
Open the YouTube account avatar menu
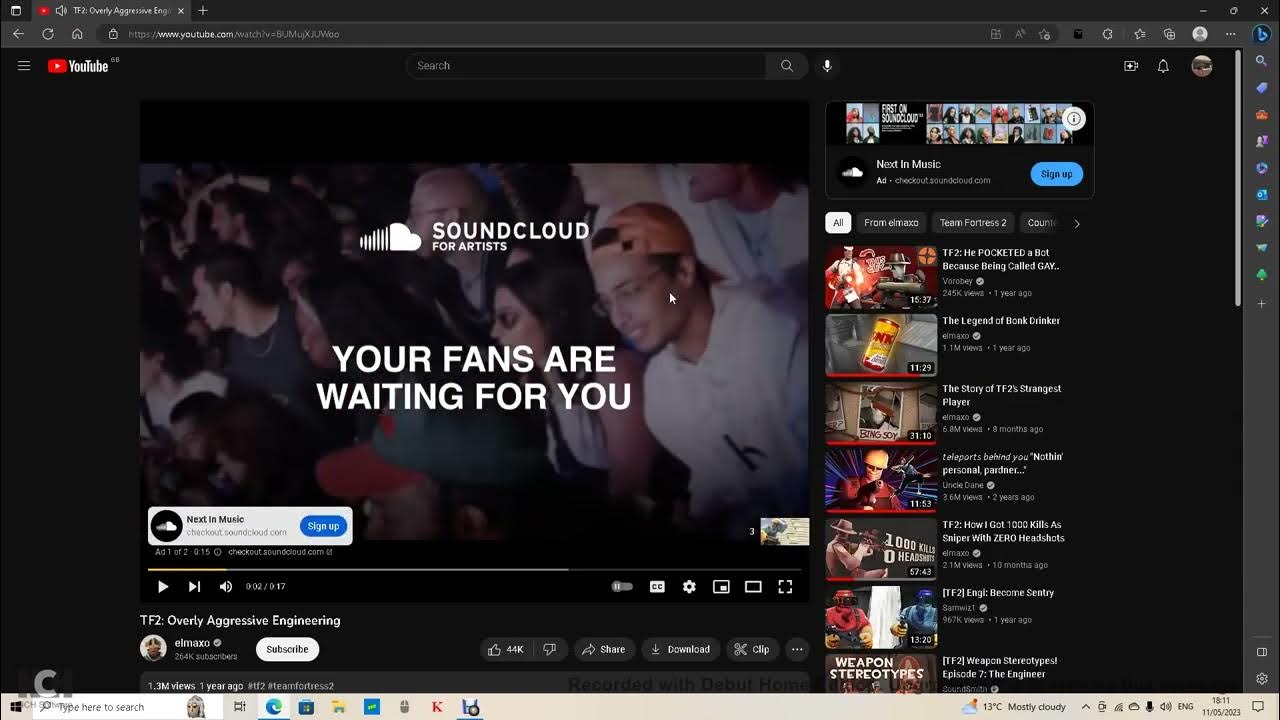[x=1202, y=66]
